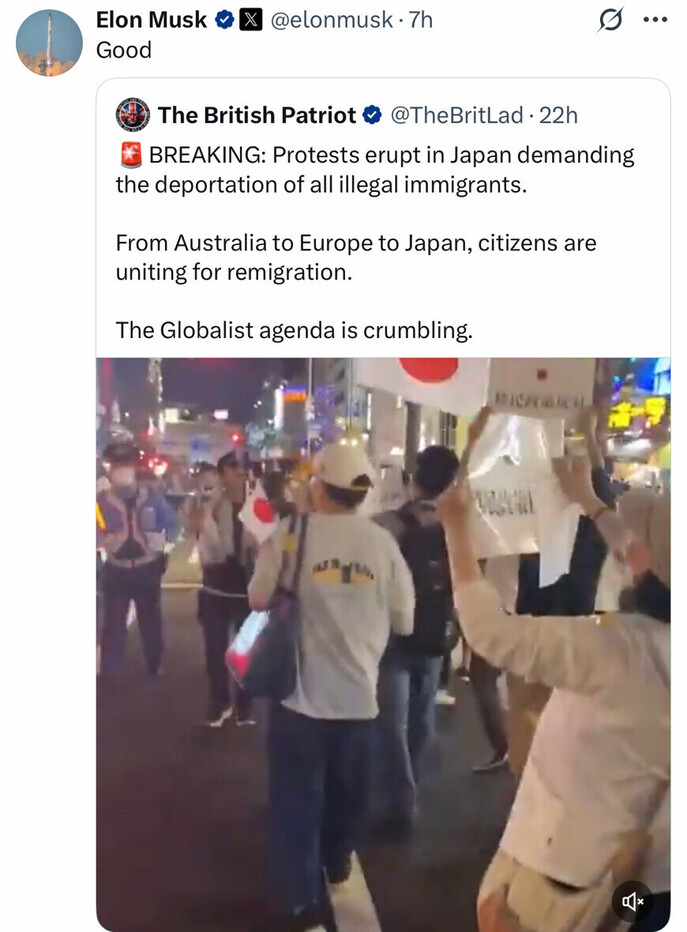Play the embedded Japan protest video
Image resolution: width=687 pixels, height=932 pixels.
(383, 644)
